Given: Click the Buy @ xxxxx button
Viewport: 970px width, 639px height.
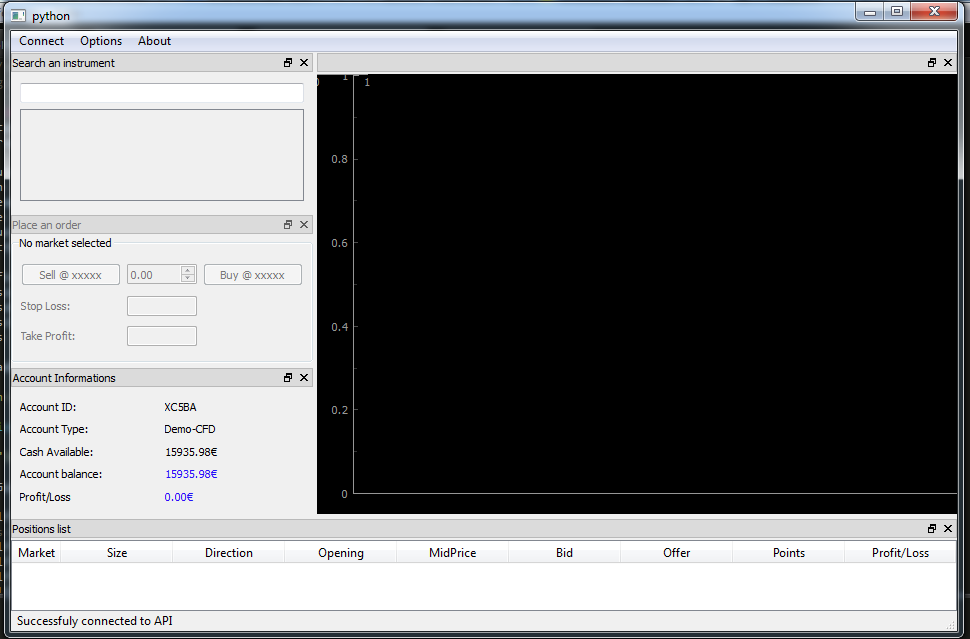Looking at the screenshot, I should [x=252, y=275].
